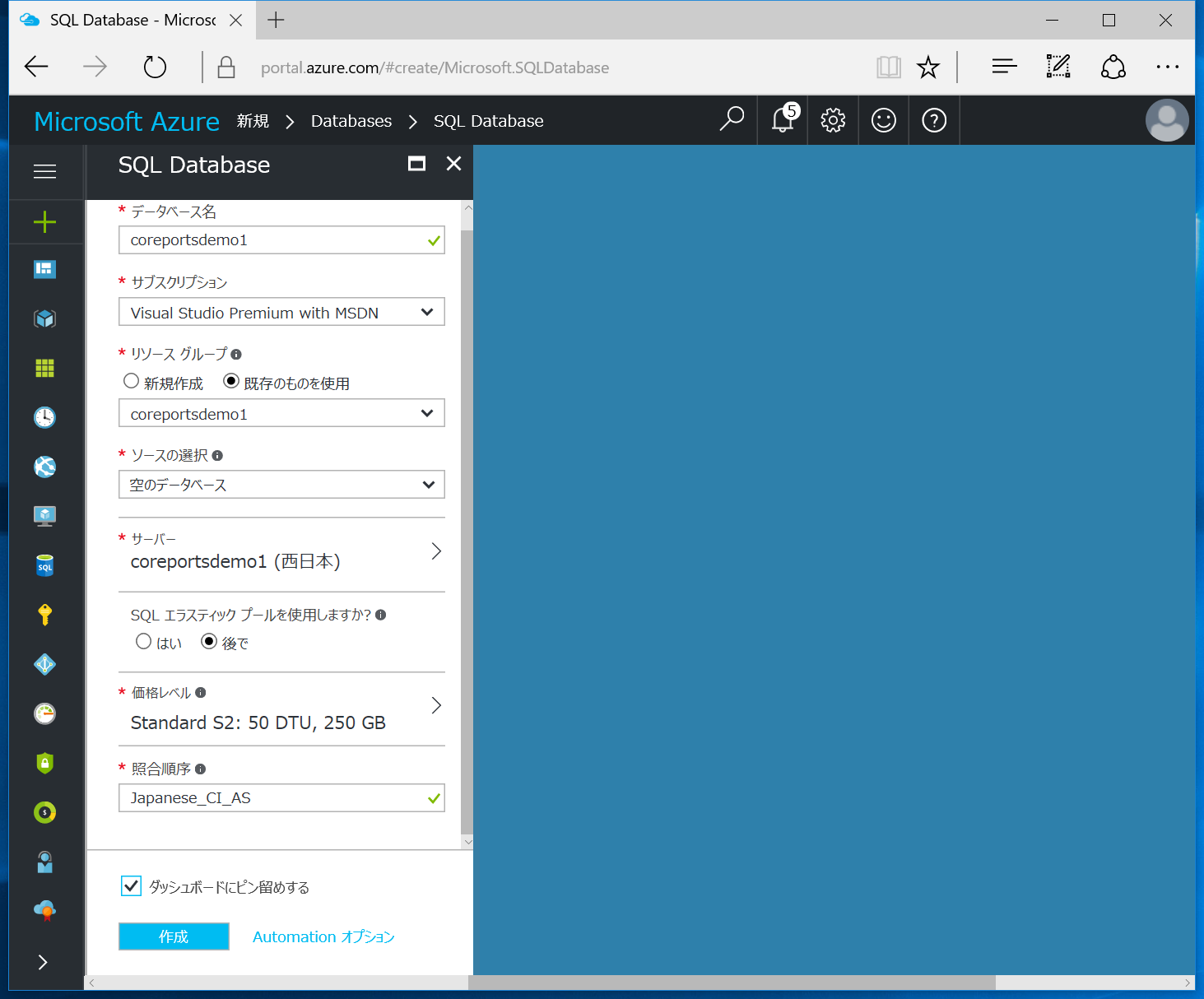Click the Databases breadcrumb

(x=351, y=121)
